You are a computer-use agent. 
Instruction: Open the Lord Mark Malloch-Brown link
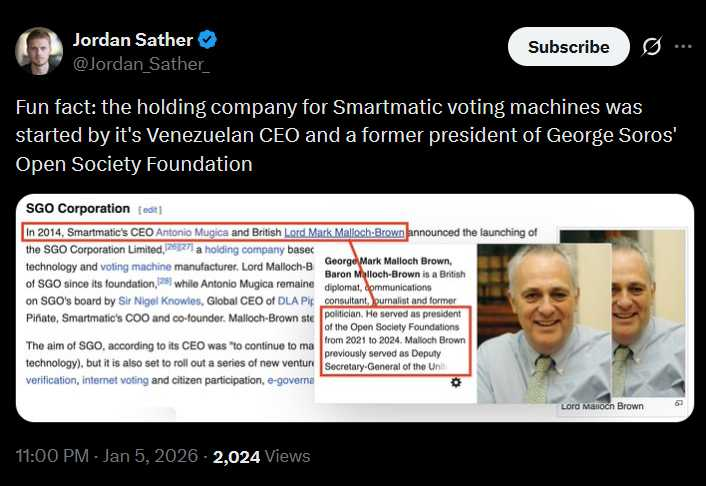tap(345, 233)
